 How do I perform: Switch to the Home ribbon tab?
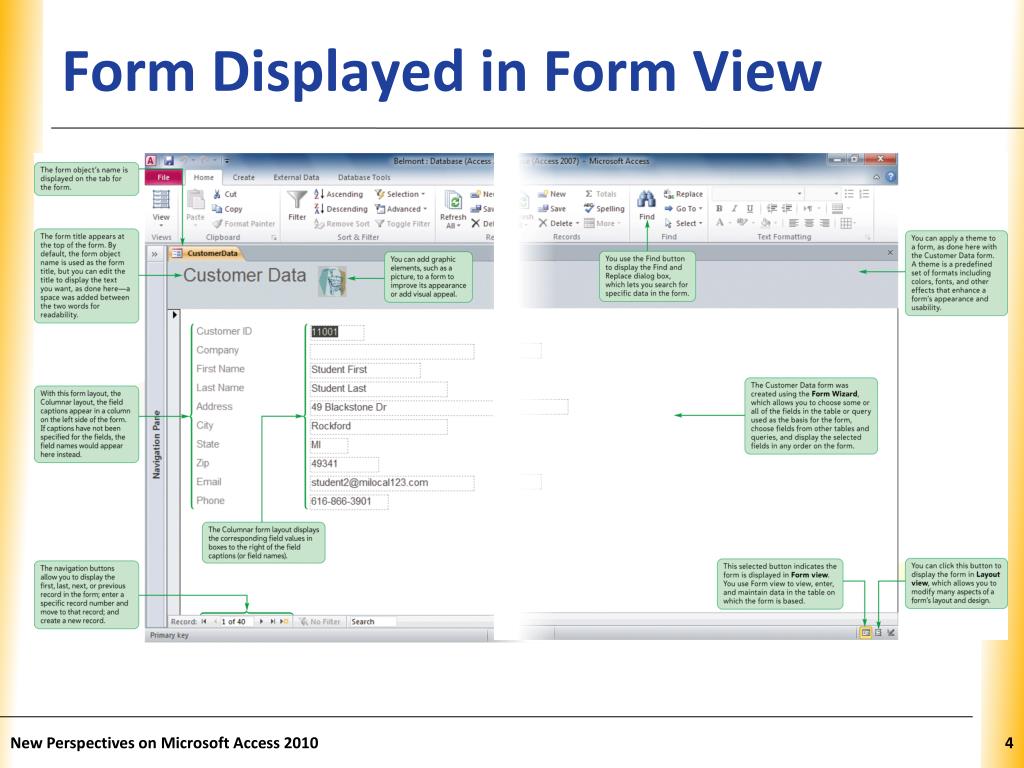[x=204, y=177]
